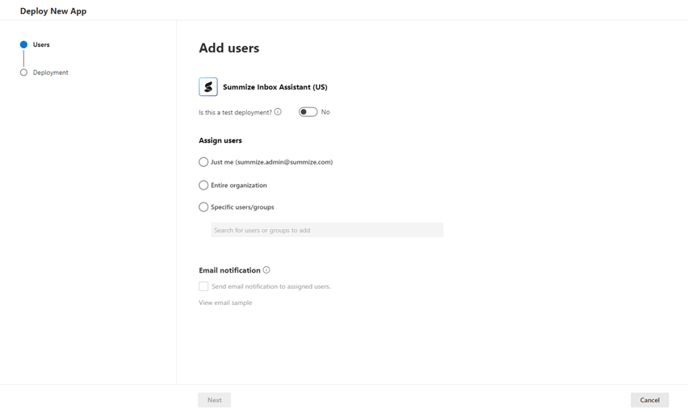Screen dimensions: 688x413
Task: Go to the Deployment step label
Action: click(50, 73)
